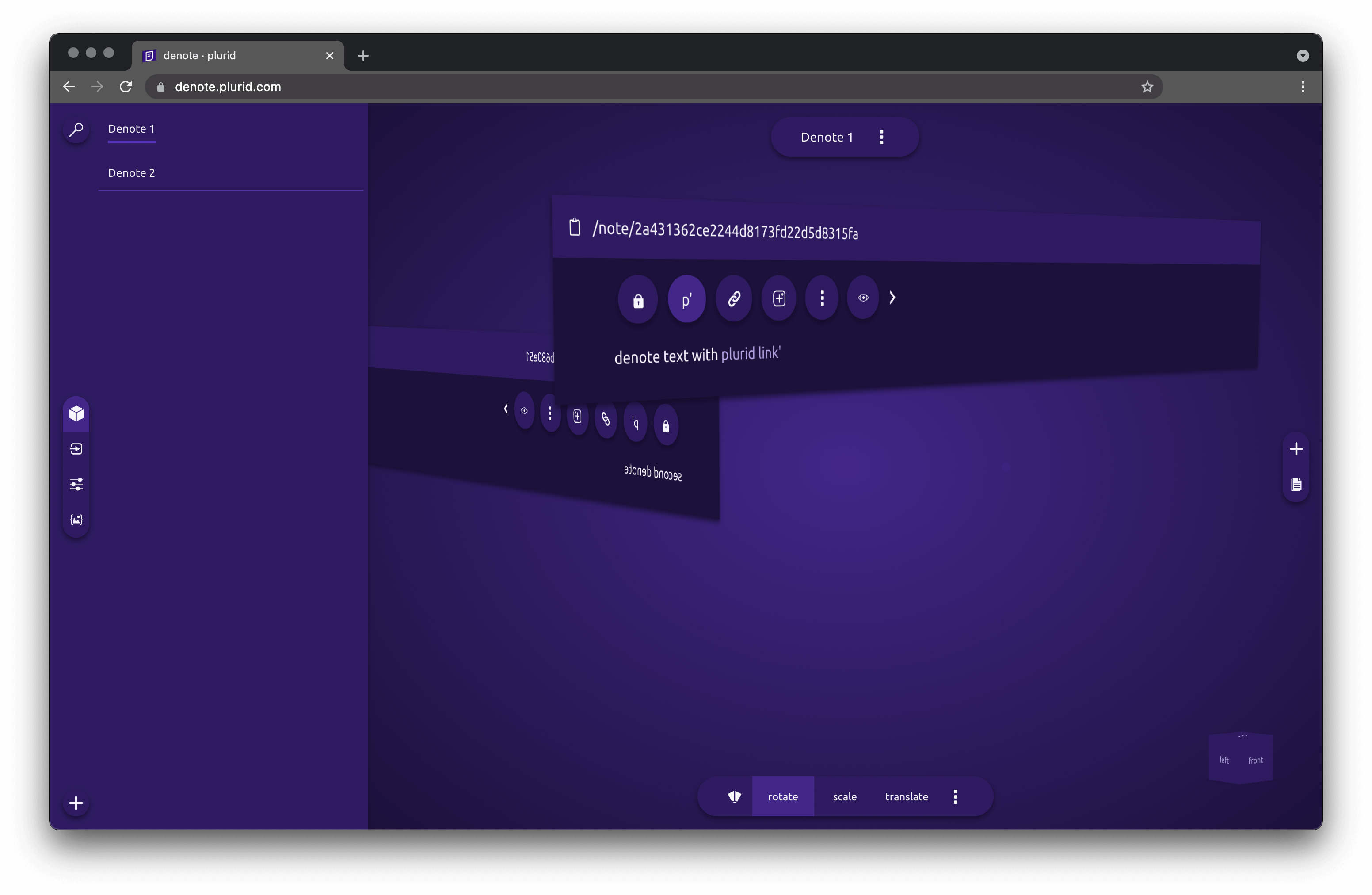1372x895 pixels.
Task: Click the lock site info icon in address bar
Action: (161, 87)
